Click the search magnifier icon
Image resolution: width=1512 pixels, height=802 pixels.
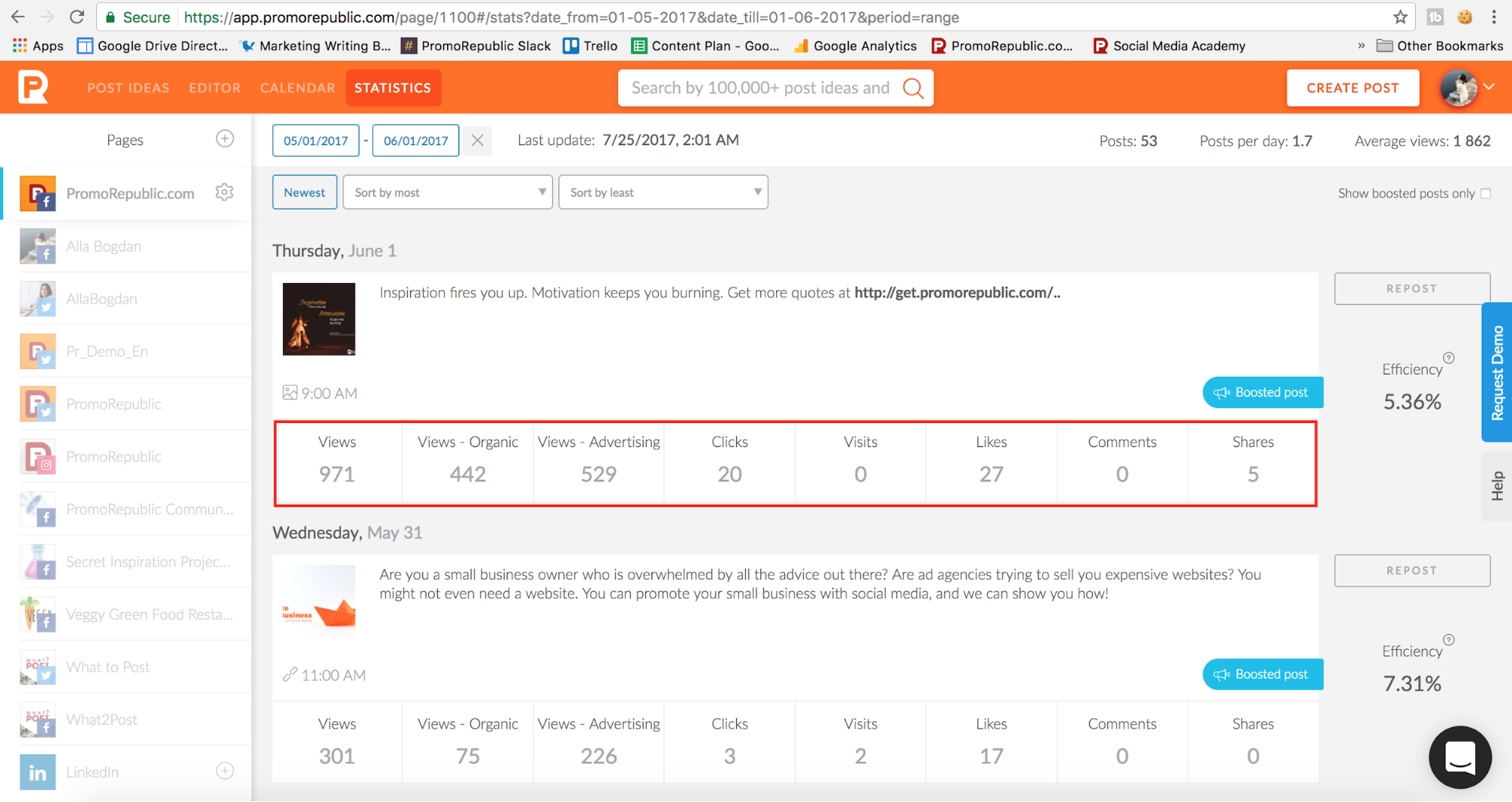pos(913,89)
